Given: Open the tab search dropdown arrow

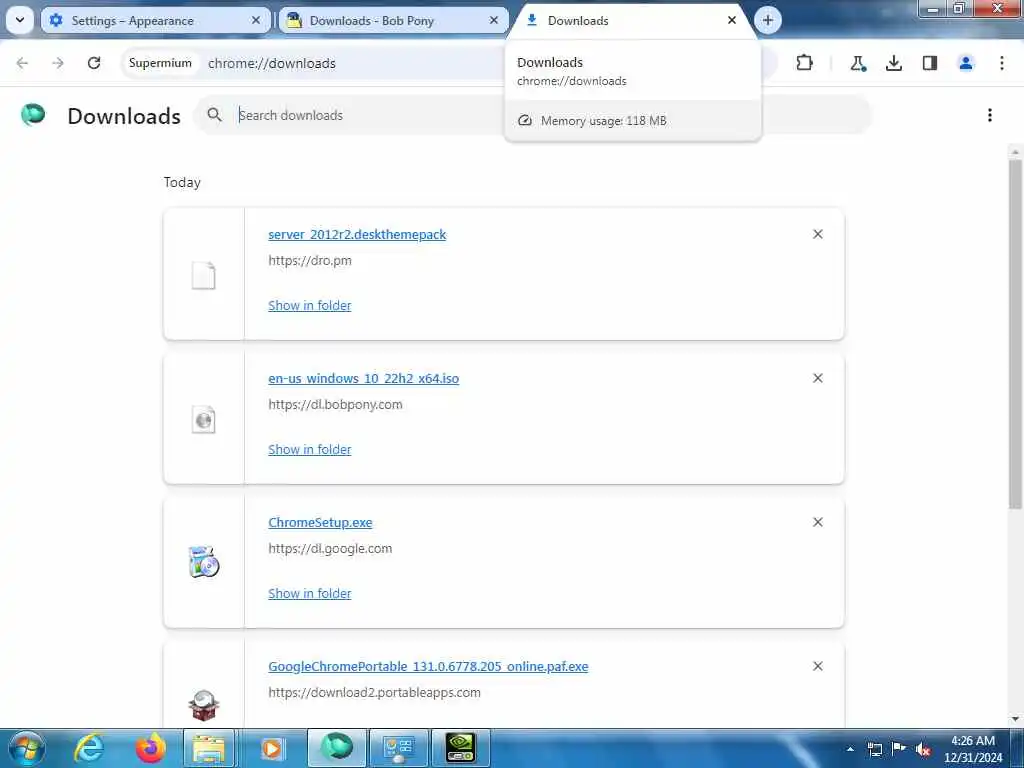Looking at the screenshot, I should click(x=20, y=20).
